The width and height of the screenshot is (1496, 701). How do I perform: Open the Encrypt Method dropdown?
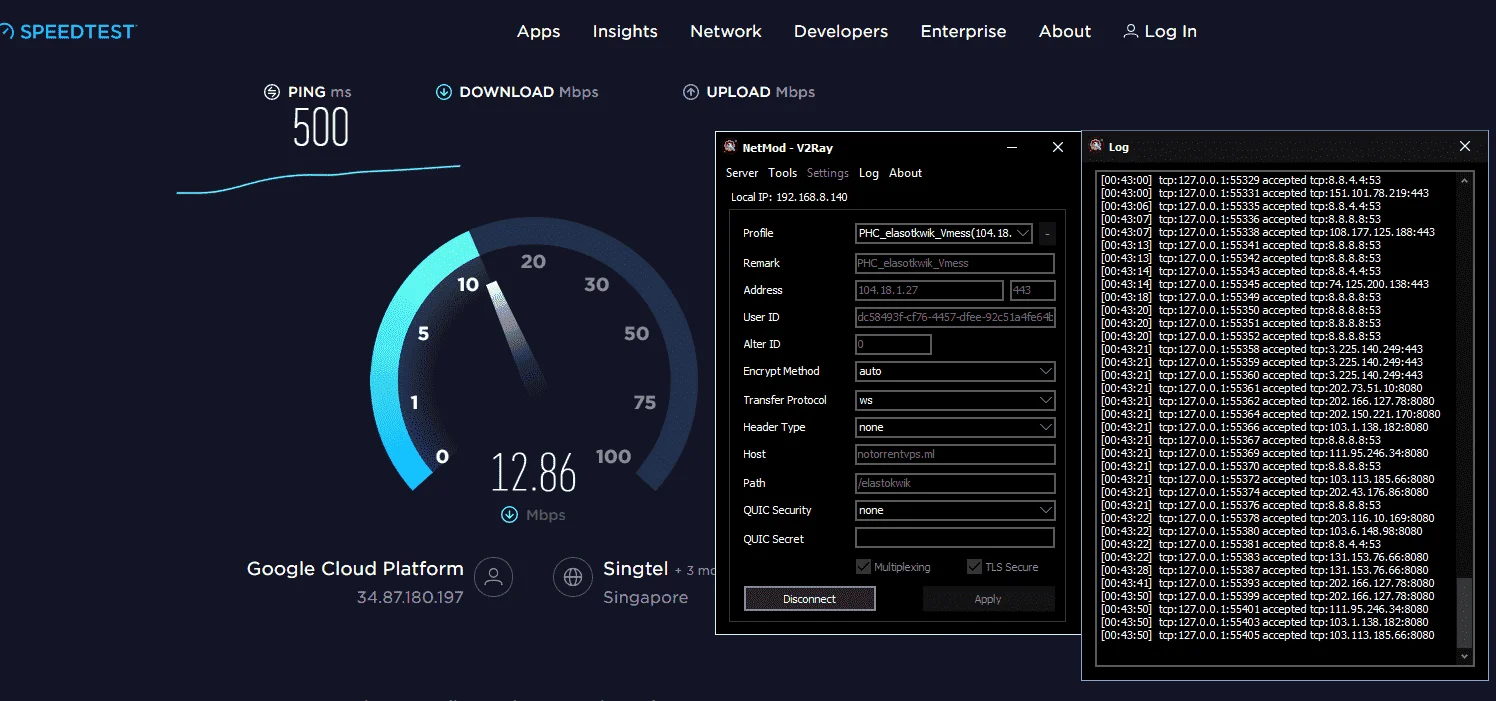point(955,371)
